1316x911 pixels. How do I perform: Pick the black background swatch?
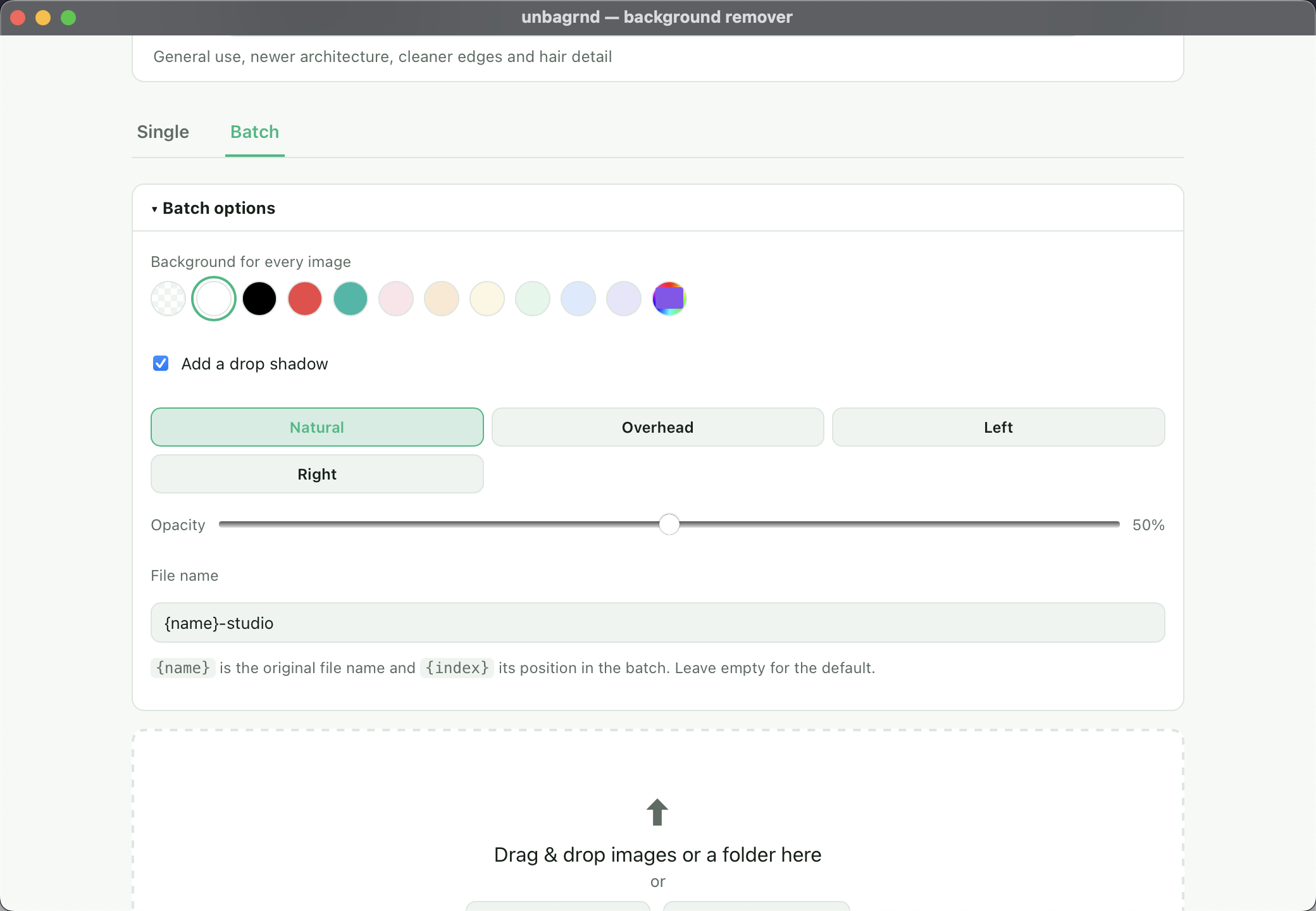[259, 299]
